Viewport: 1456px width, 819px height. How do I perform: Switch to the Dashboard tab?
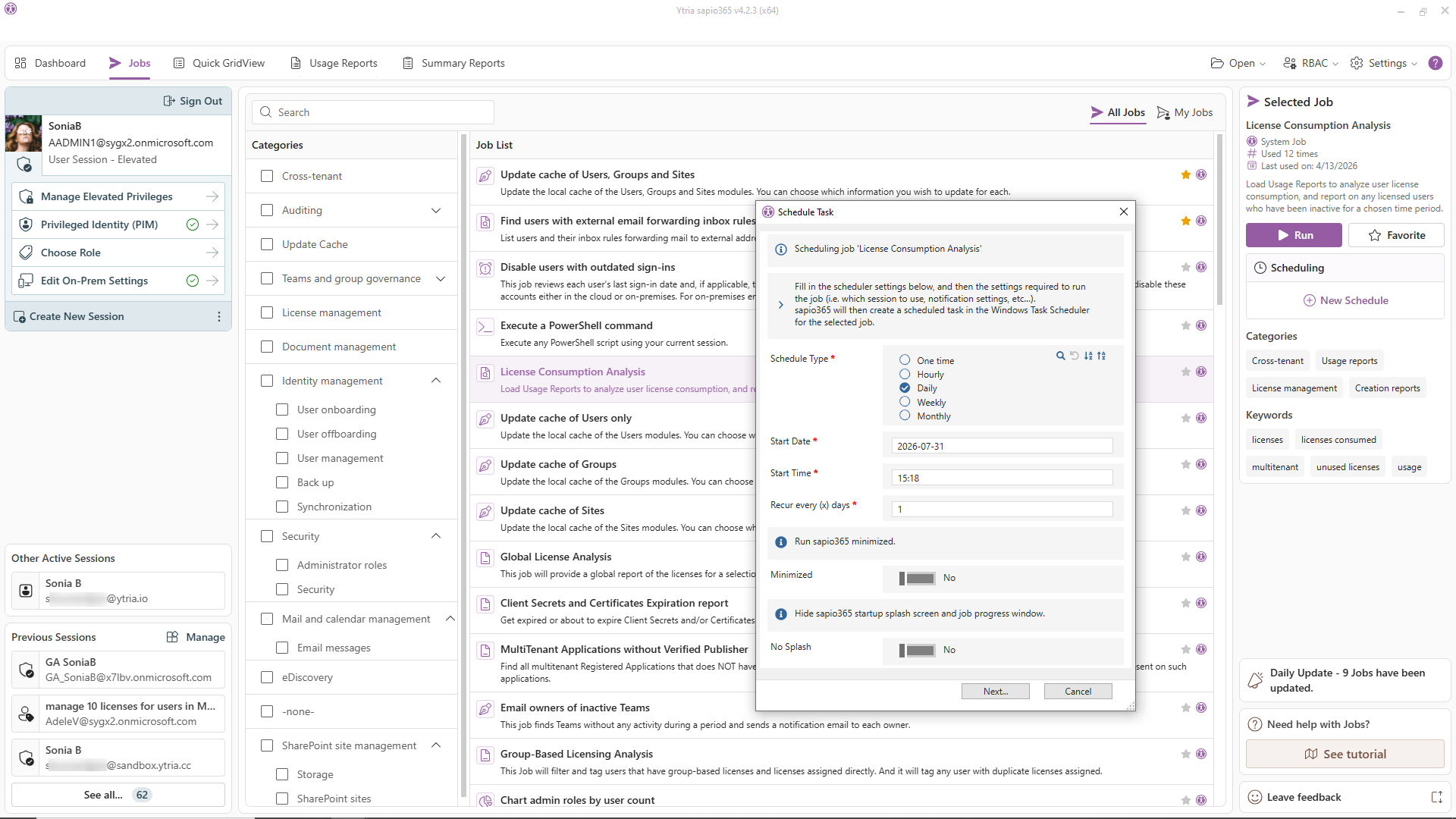pos(50,63)
